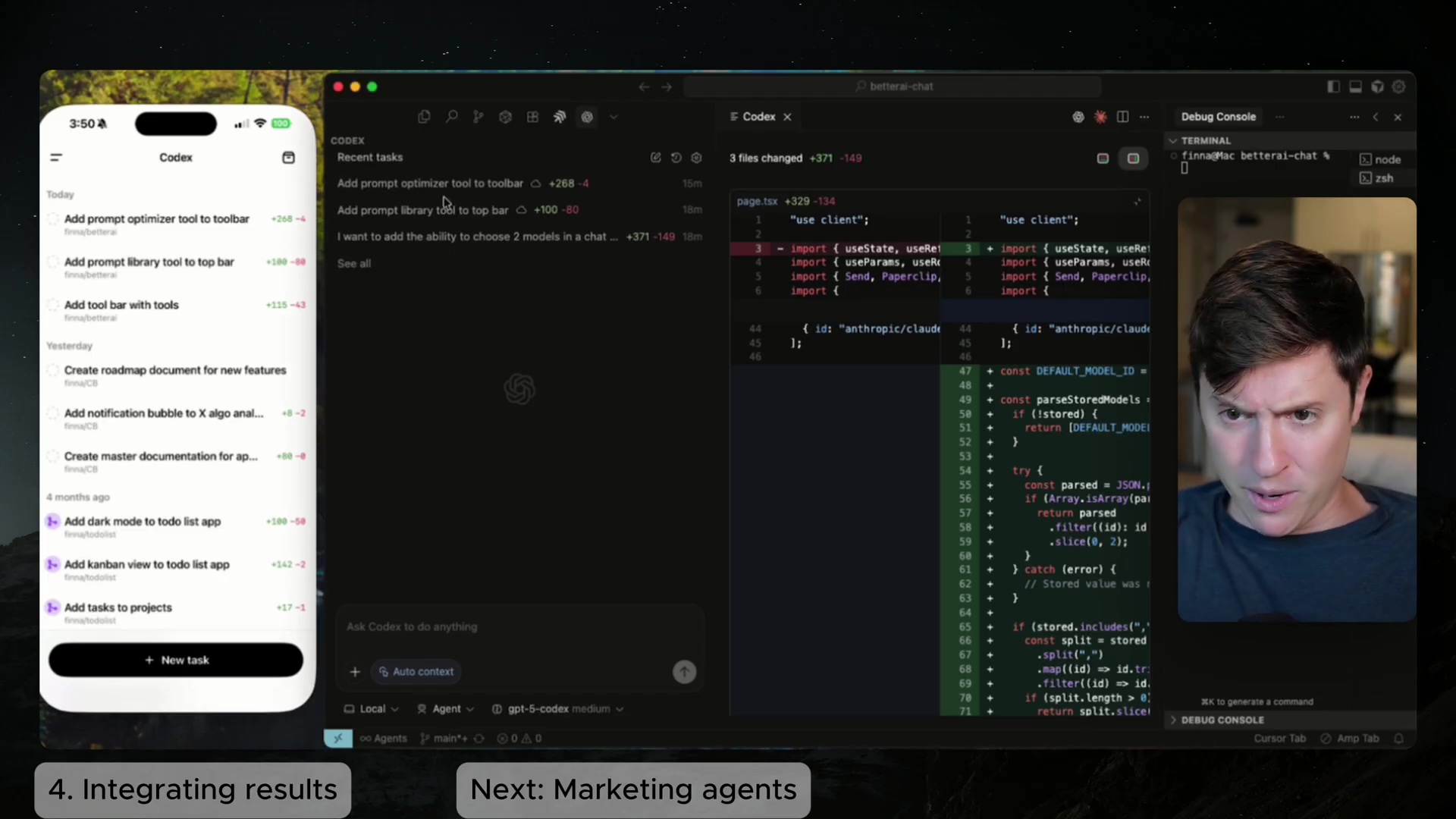Expand the page.tsx diff with the arrows icon
This screenshot has width=1456, height=819.
click(1137, 202)
